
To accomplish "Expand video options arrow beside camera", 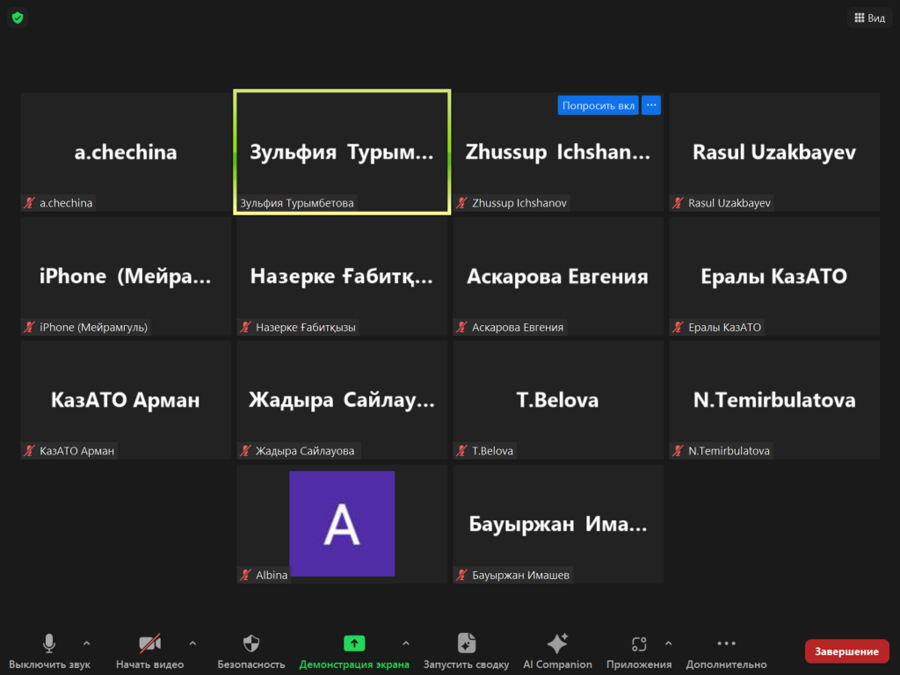I will [x=193, y=643].
